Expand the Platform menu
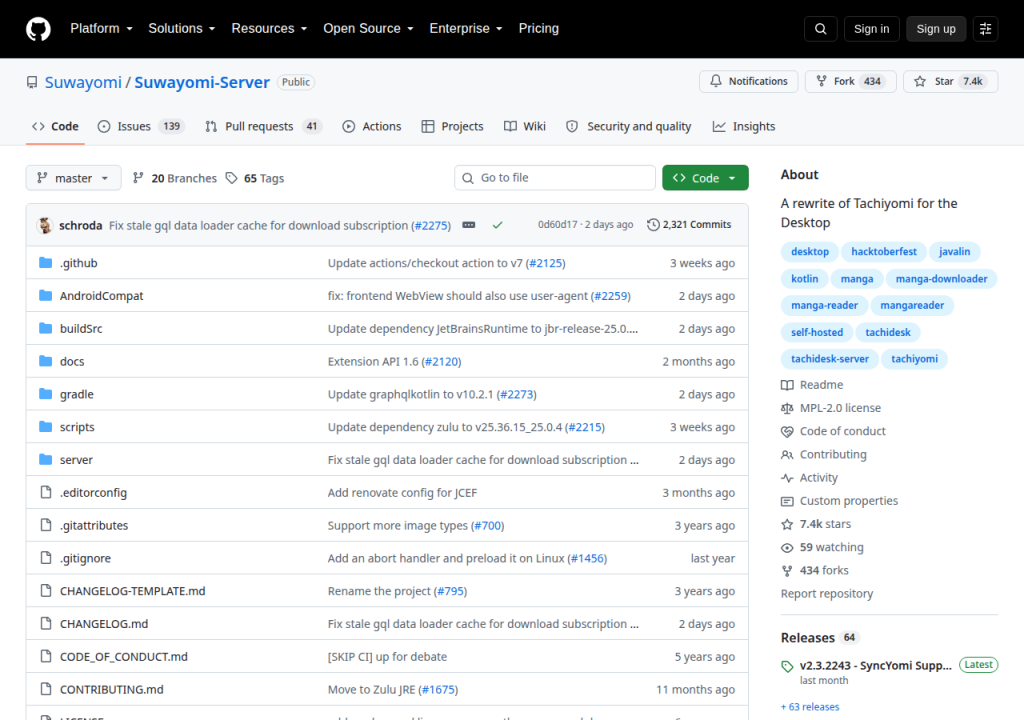 coord(101,29)
